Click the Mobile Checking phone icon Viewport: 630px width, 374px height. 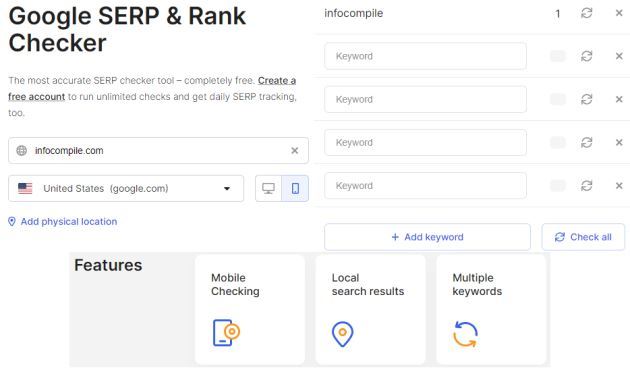click(226, 333)
